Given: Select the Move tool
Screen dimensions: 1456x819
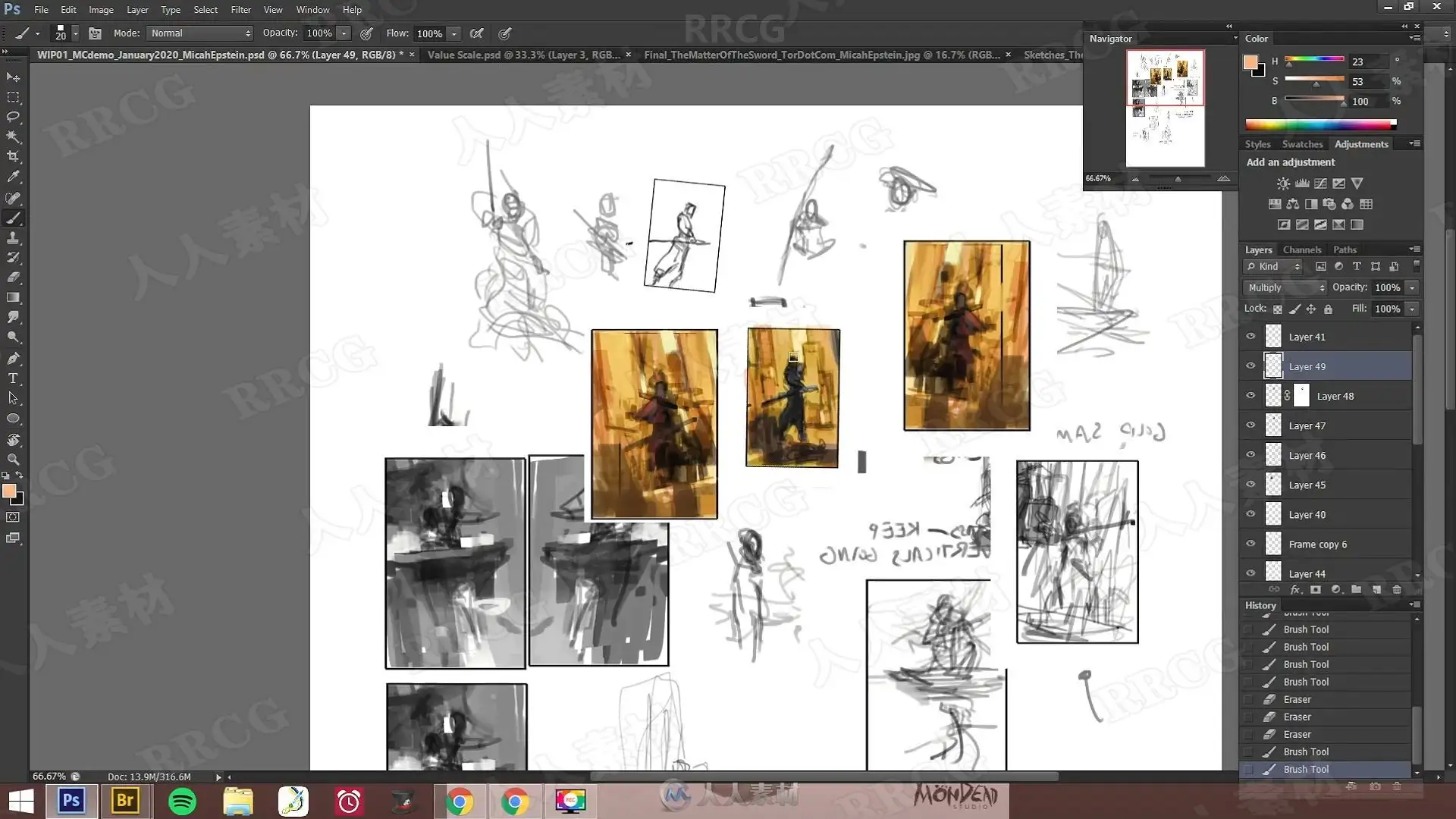Looking at the screenshot, I should (13, 77).
